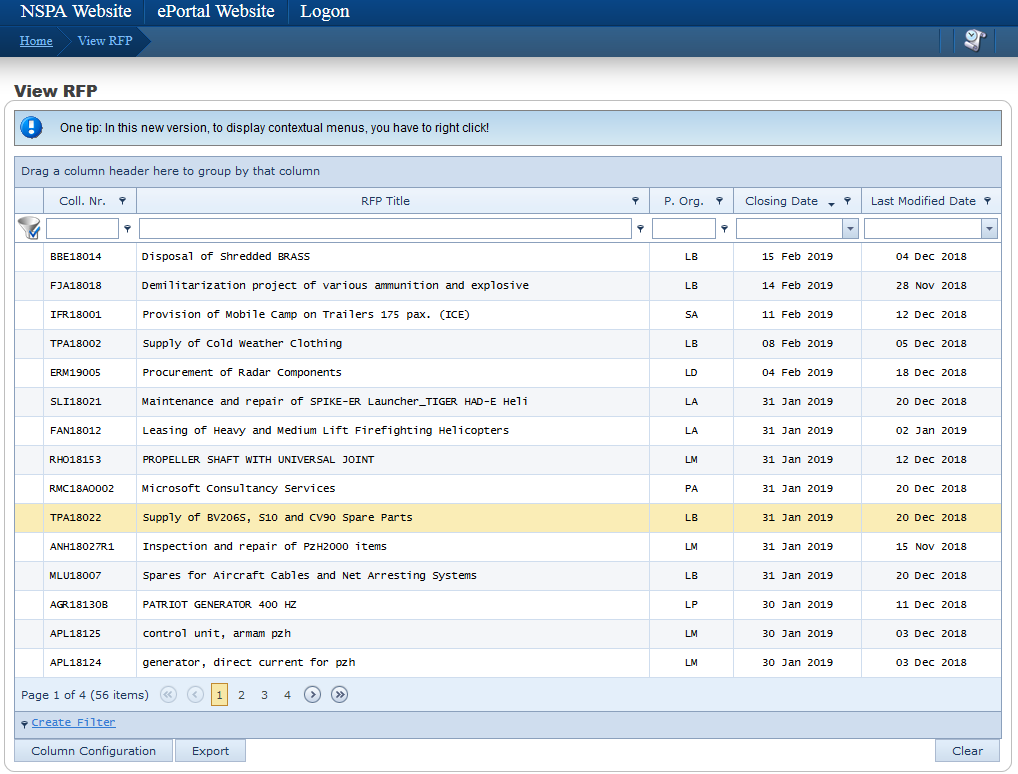Viewport: 1018px width, 774px height.
Task: Expand Closing Date filter dropdown
Action: [850, 229]
